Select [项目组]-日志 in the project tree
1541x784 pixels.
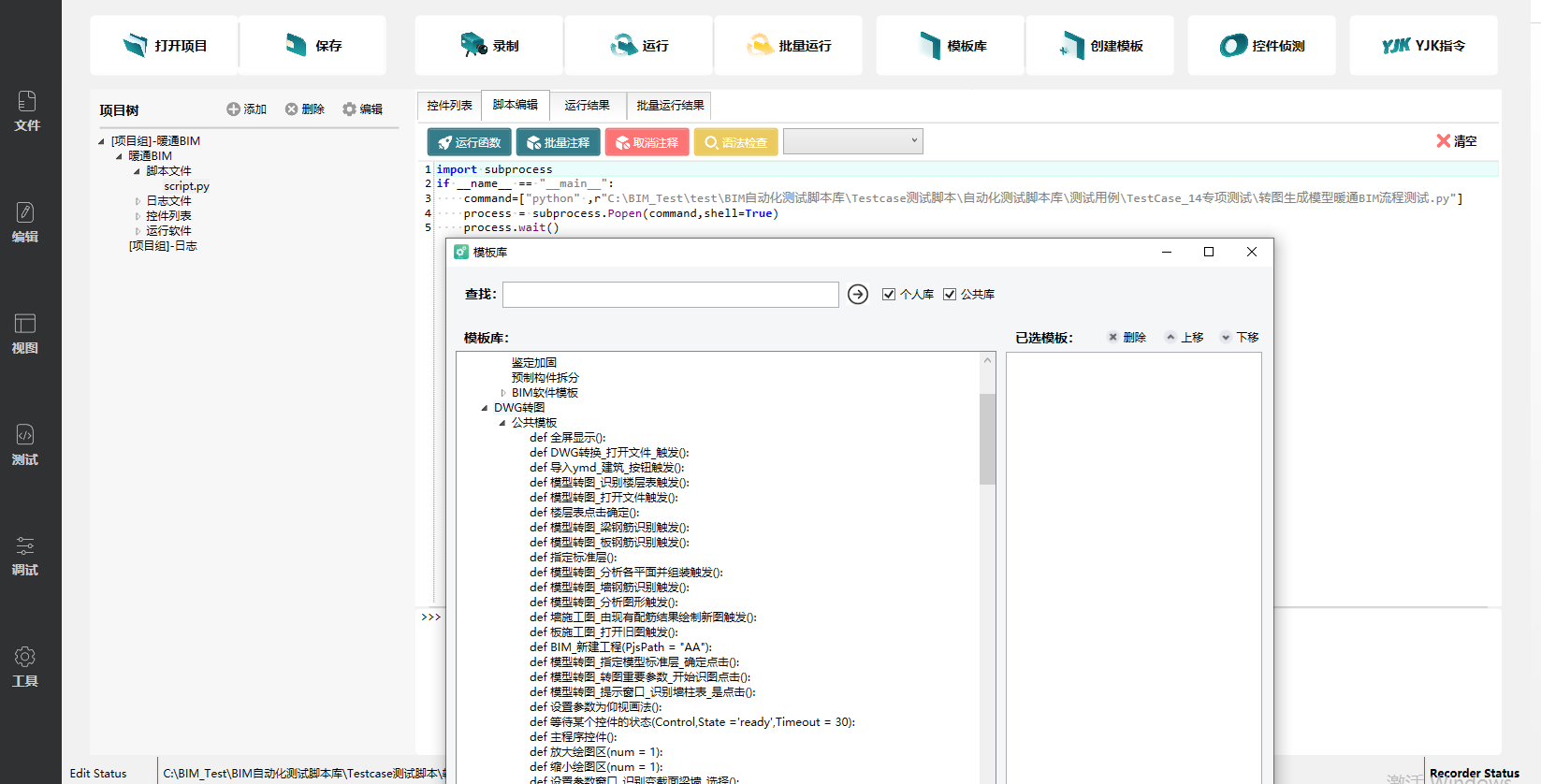point(163,246)
